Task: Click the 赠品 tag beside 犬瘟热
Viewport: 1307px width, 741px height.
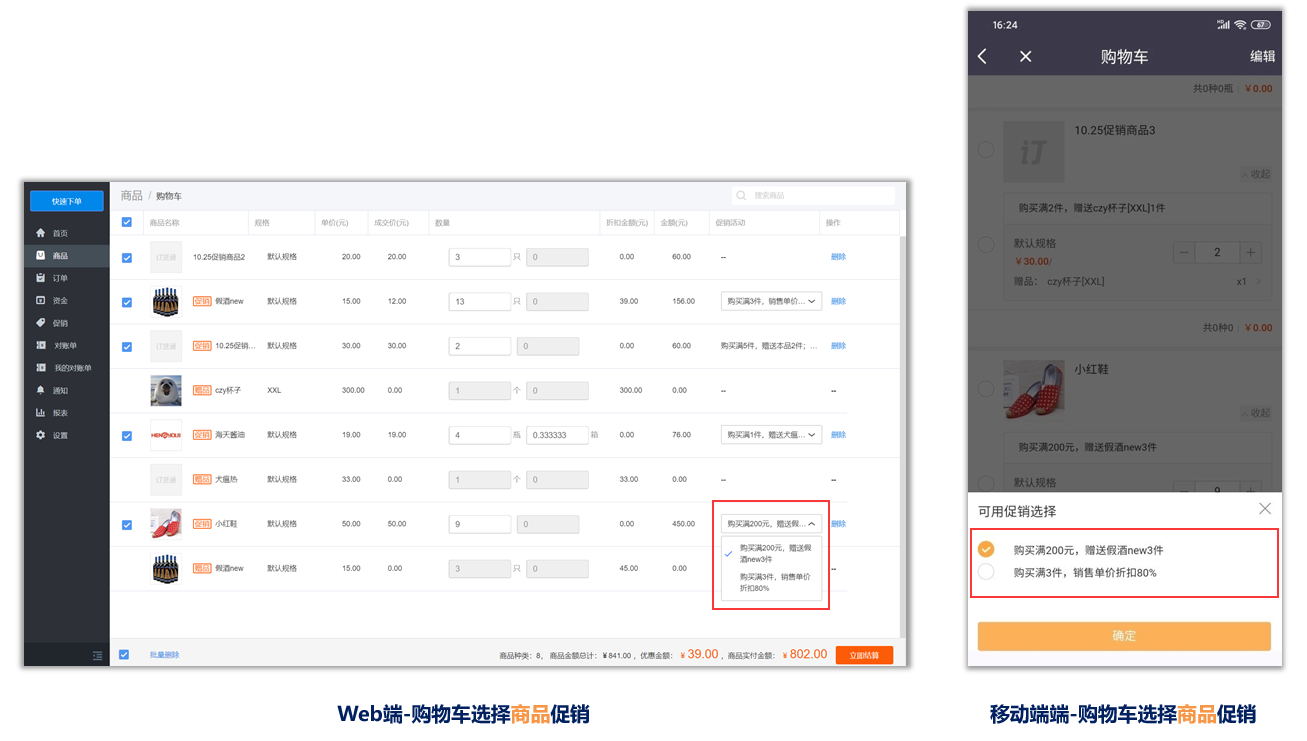Action: [x=202, y=479]
